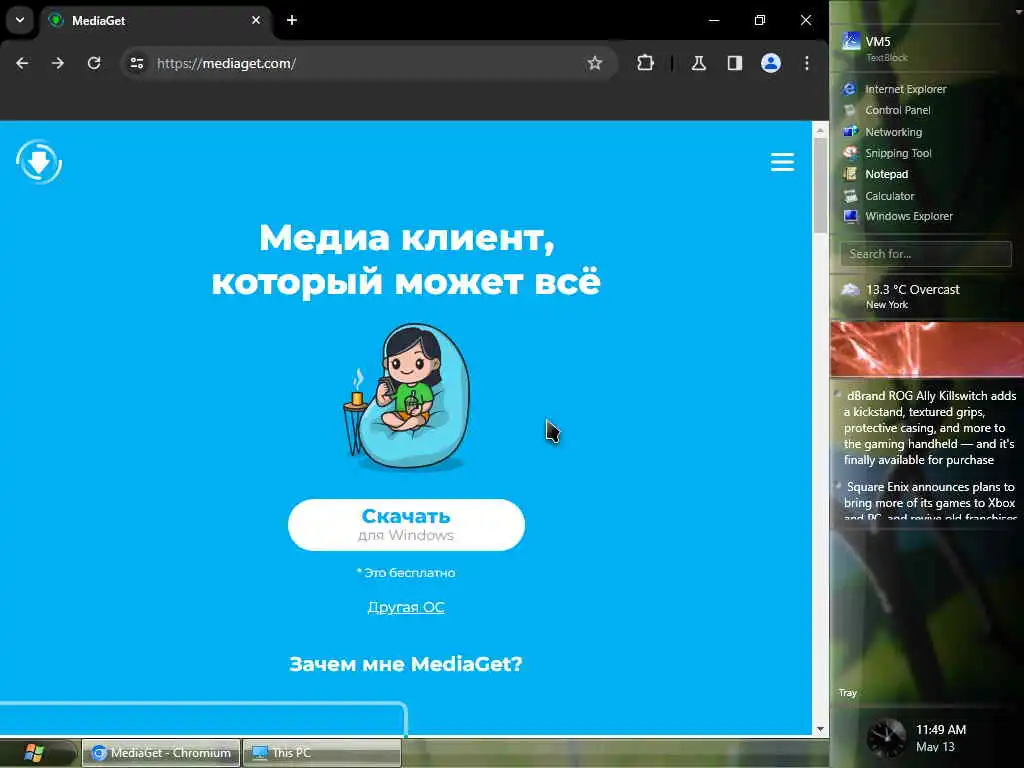Toggle the browser side panel

pos(735,63)
